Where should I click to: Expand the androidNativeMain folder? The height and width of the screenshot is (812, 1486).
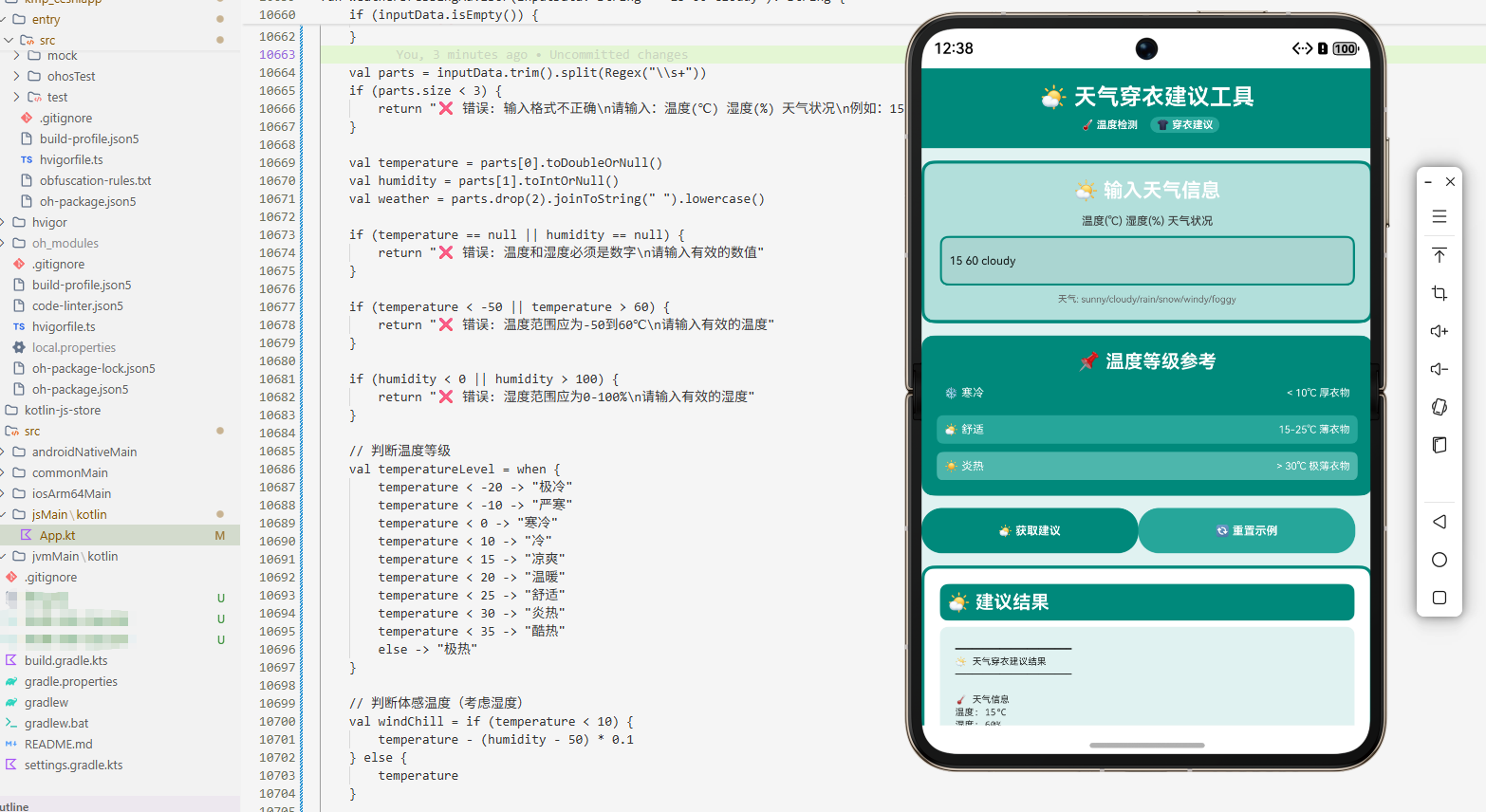coord(2,452)
